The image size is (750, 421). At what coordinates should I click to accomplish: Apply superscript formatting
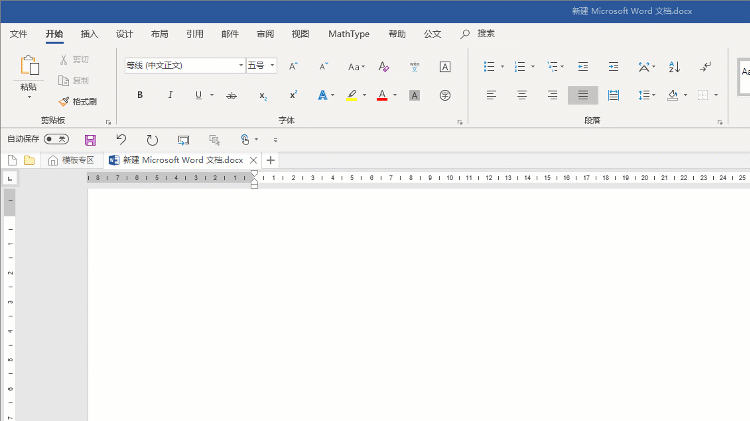[293, 95]
